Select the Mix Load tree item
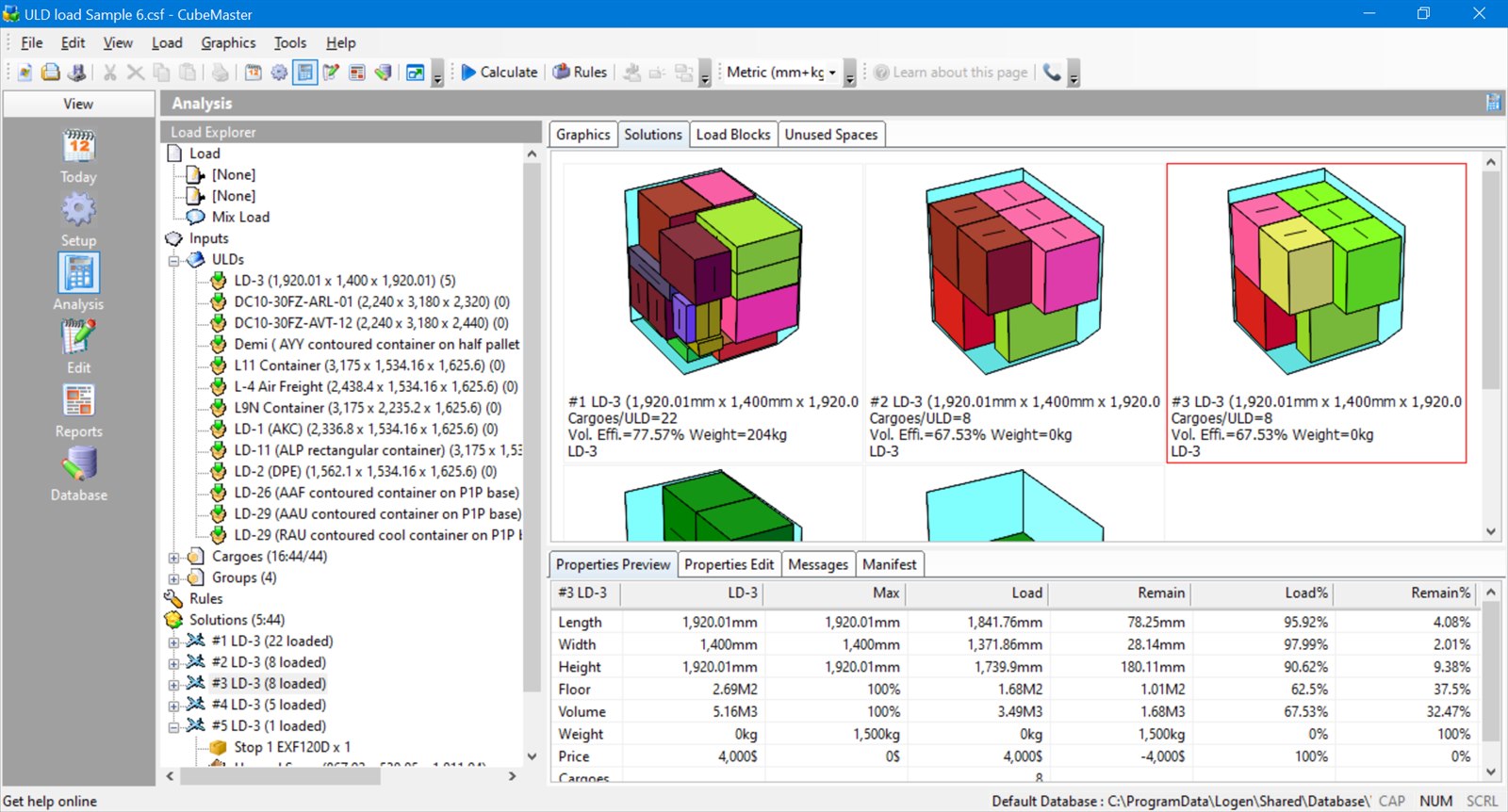 240,218
